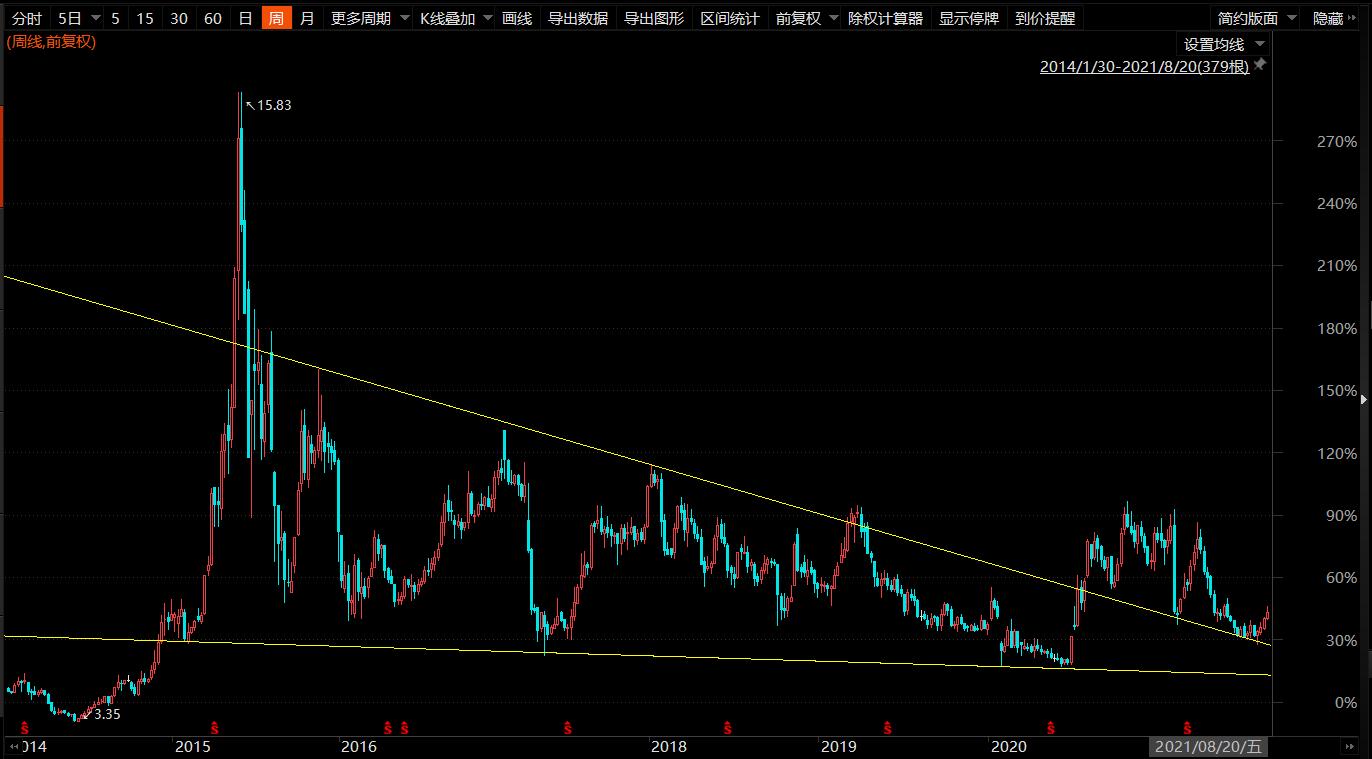Image resolution: width=1372 pixels, height=759 pixels.
Task: Switch to the 月 monthly period
Action: pyautogui.click(x=307, y=18)
